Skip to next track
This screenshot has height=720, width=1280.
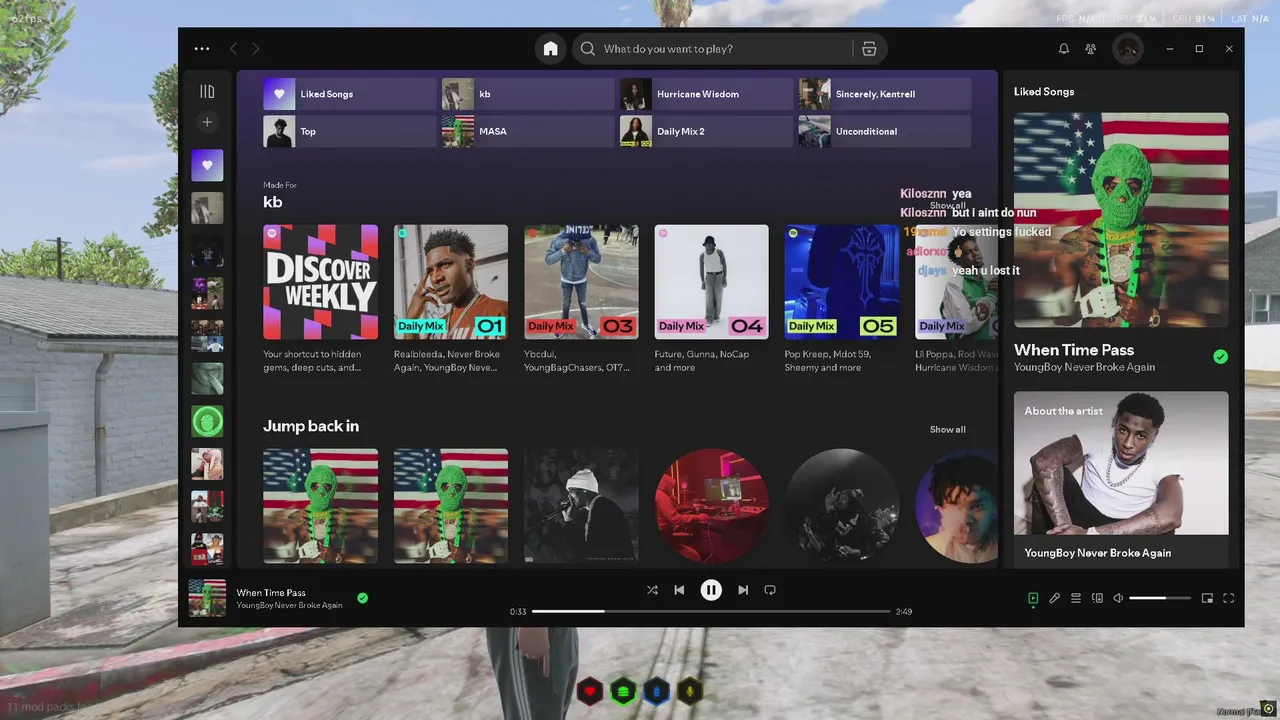[743, 590]
